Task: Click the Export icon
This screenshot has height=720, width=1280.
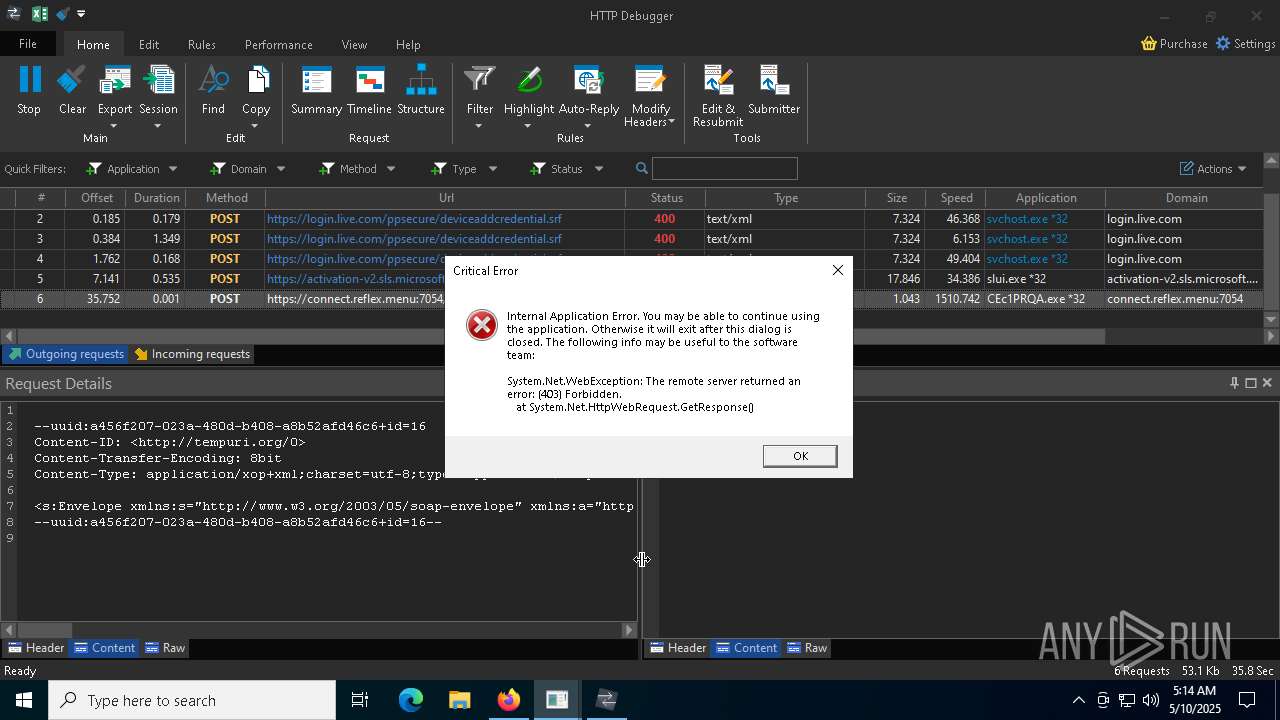Action: coord(115,80)
